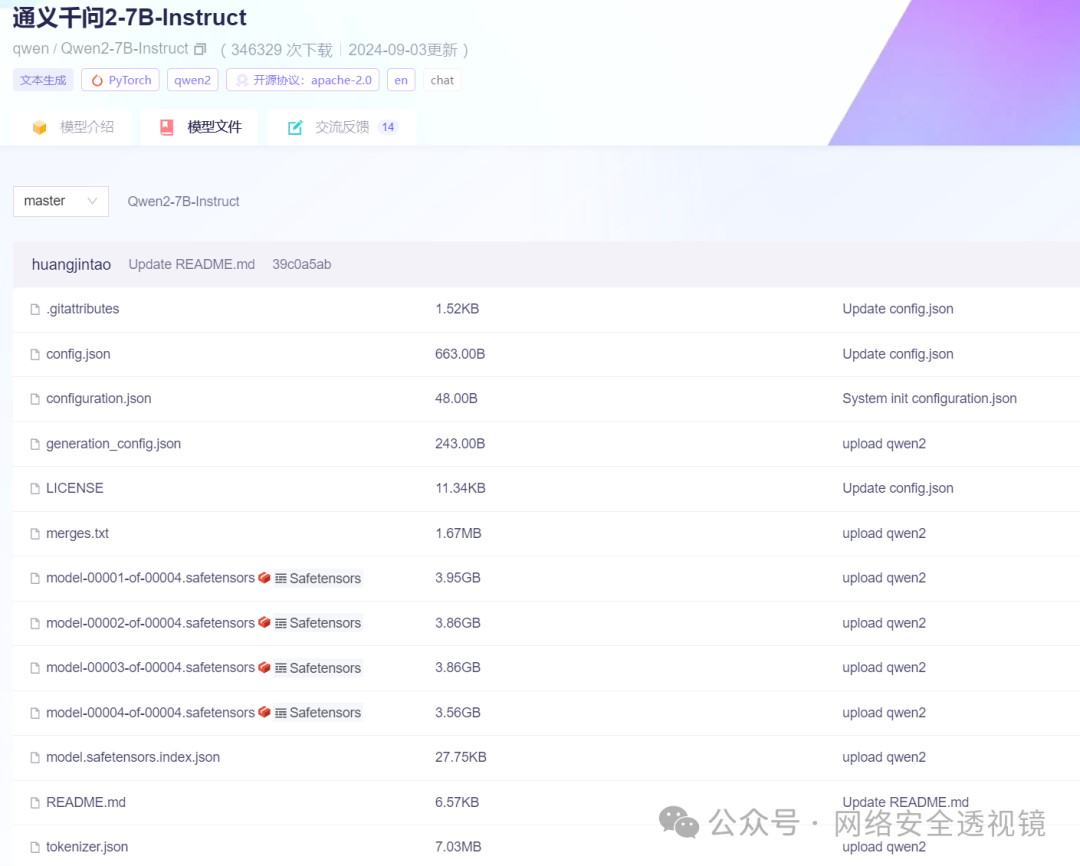Click the chat tag
This screenshot has width=1080, height=866.
[x=442, y=80]
